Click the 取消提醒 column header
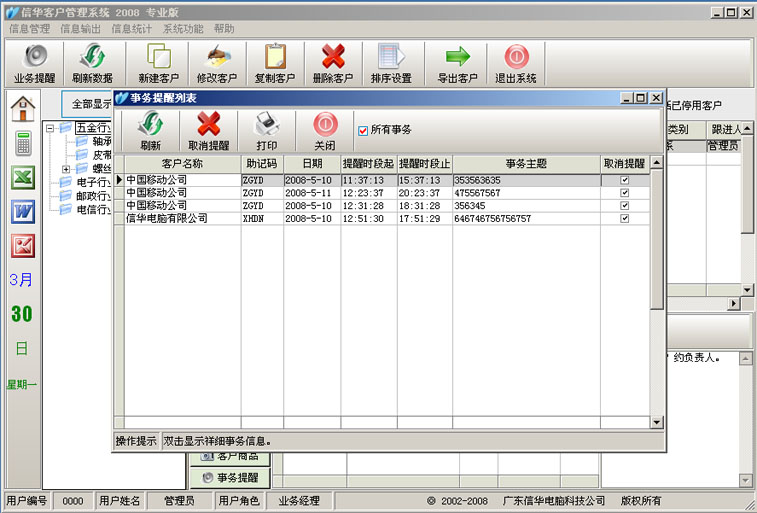Screen dimensions: 757x513 [x=625, y=164]
